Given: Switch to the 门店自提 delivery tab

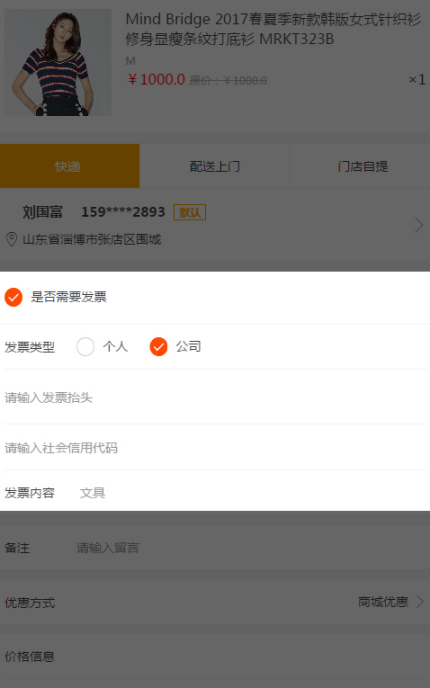Looking at the screenshot, I should click(361, 166).
